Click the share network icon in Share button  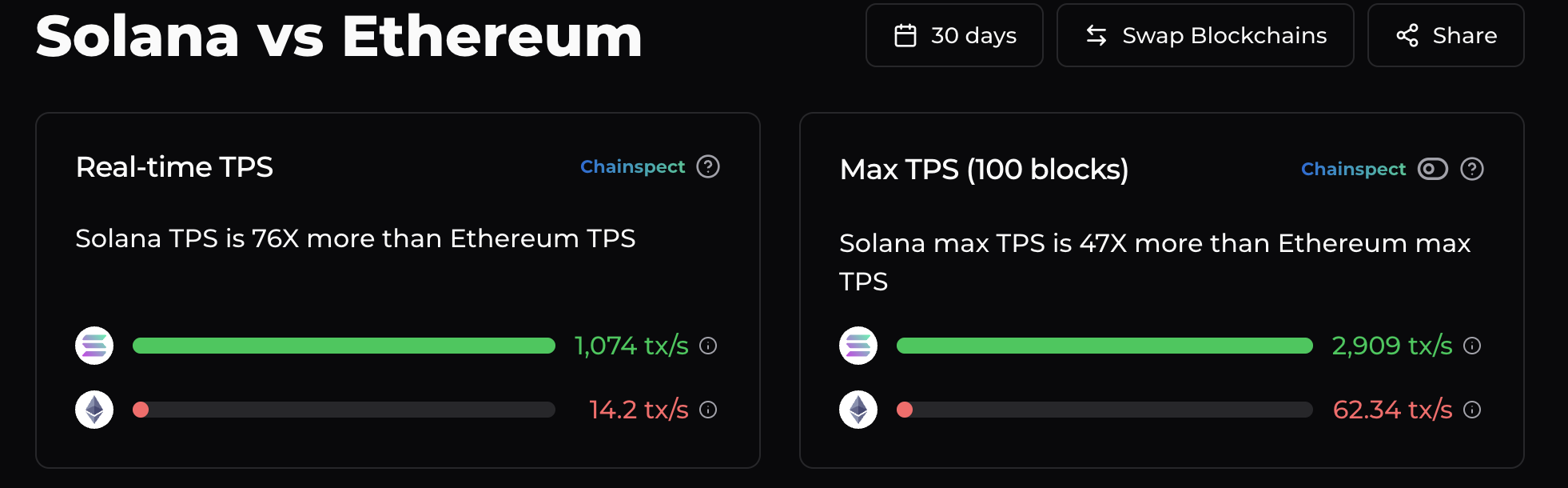point(1406,34)
